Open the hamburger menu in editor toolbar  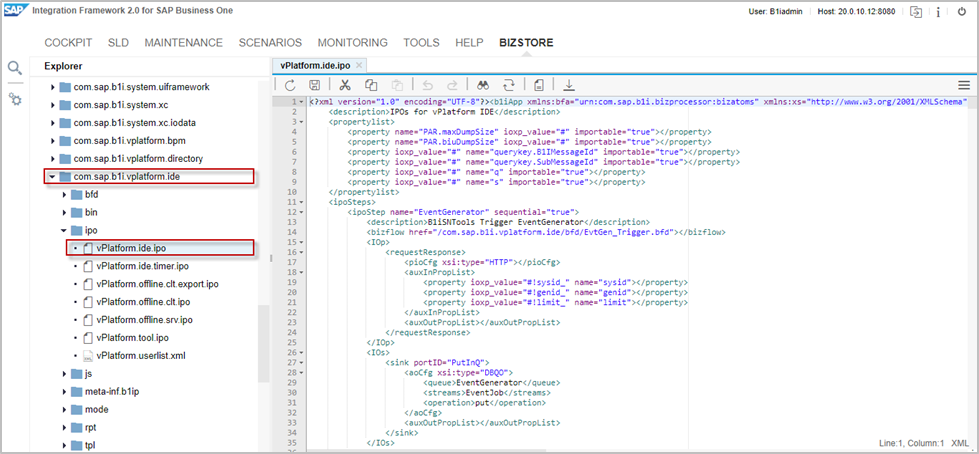pos(964,86)
